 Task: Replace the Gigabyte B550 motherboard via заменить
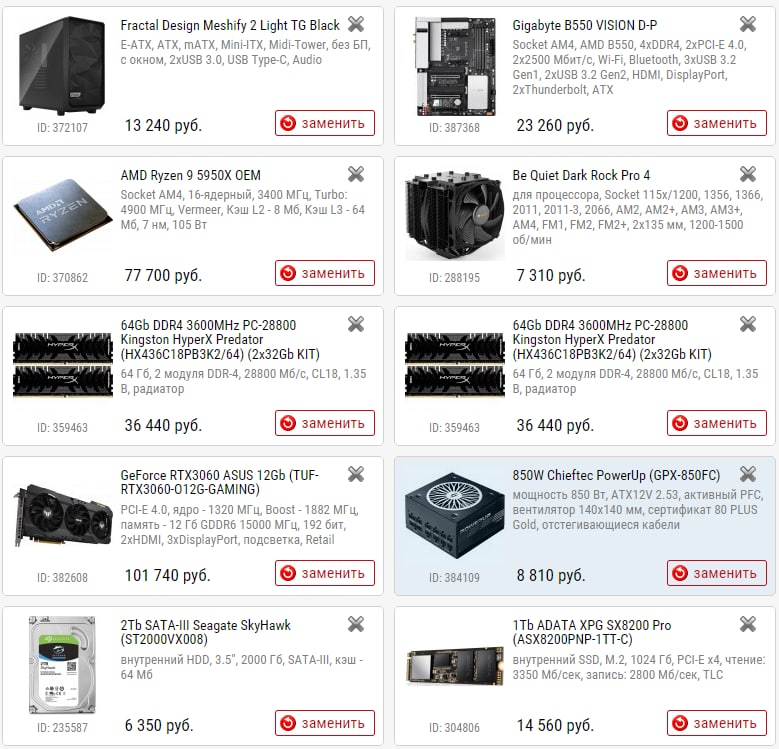pyautogui.click(x=717, y=123)
